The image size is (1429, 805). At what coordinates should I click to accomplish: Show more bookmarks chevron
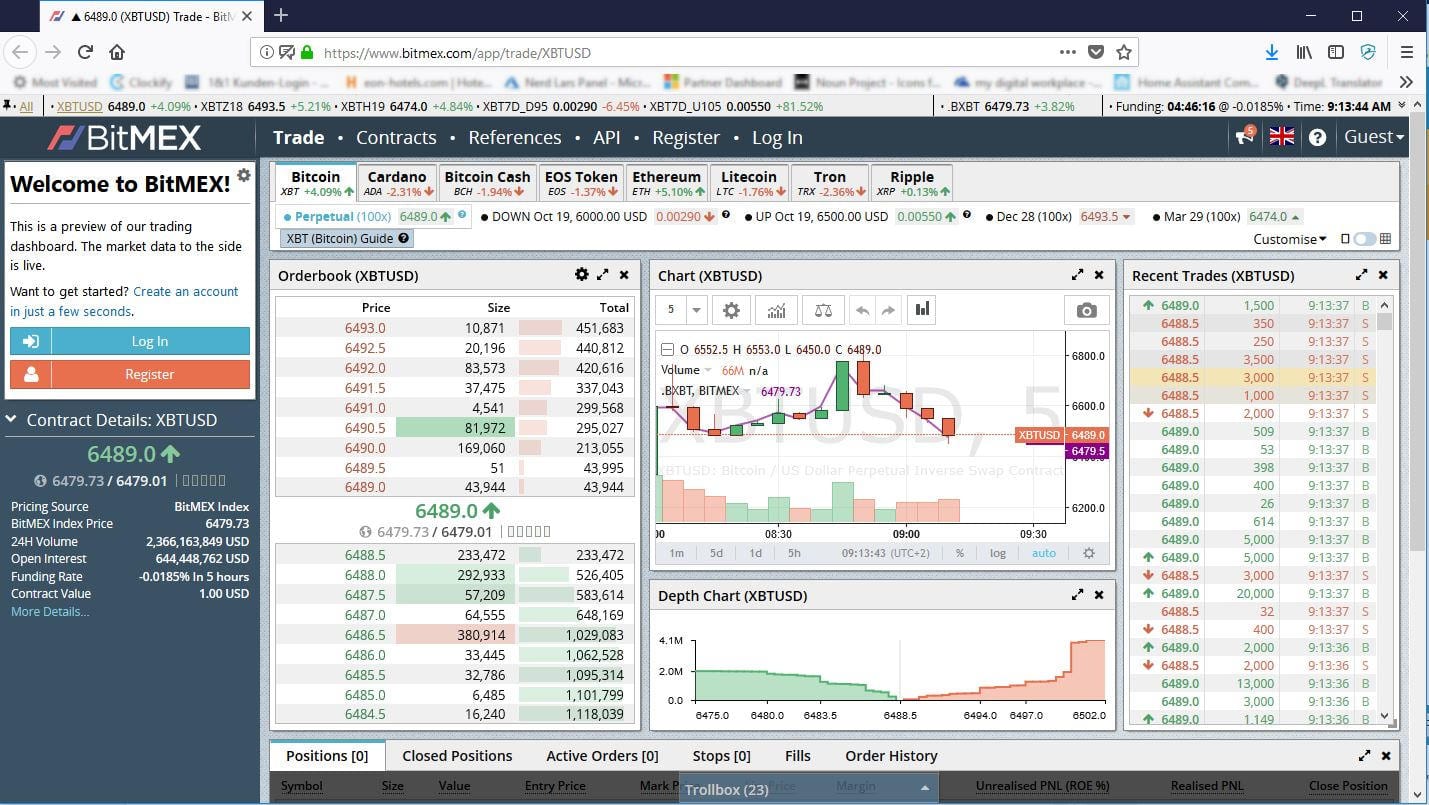point(1406,82)
